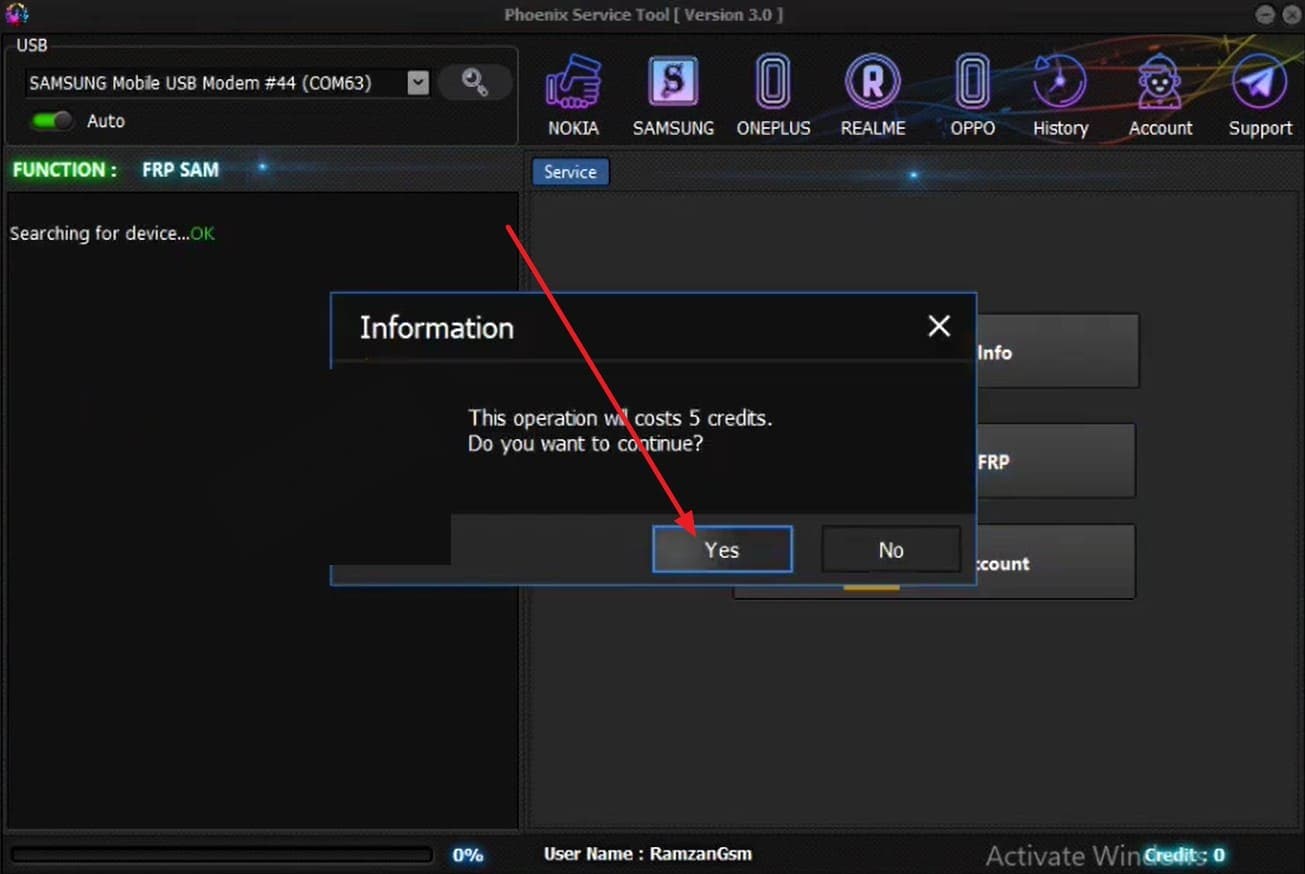Open the History clock icon
The height and width of the screenshot is (874, 1305).
point(1060,95)
